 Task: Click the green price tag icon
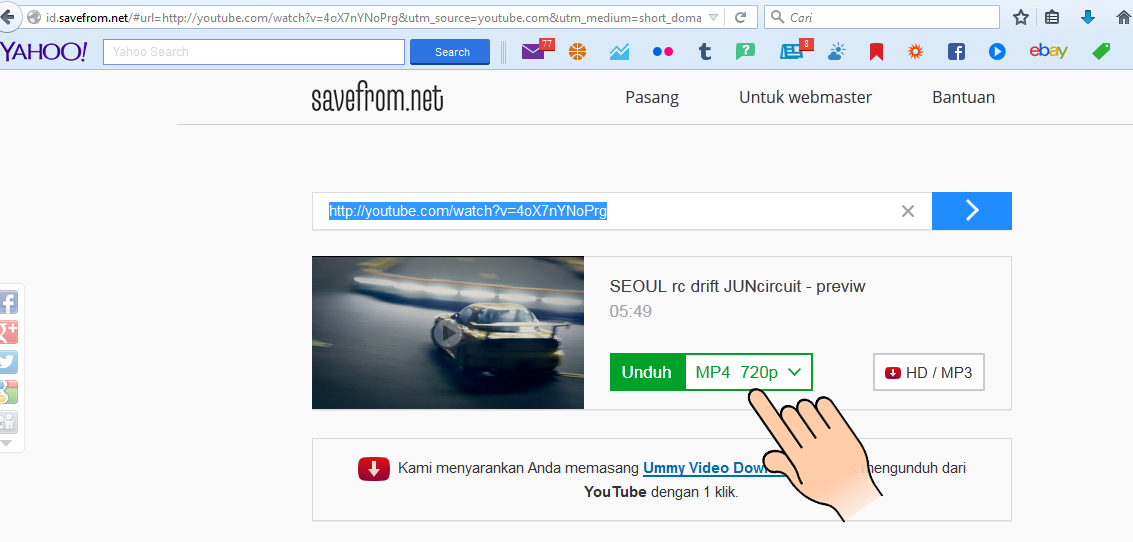(1101, 52)
